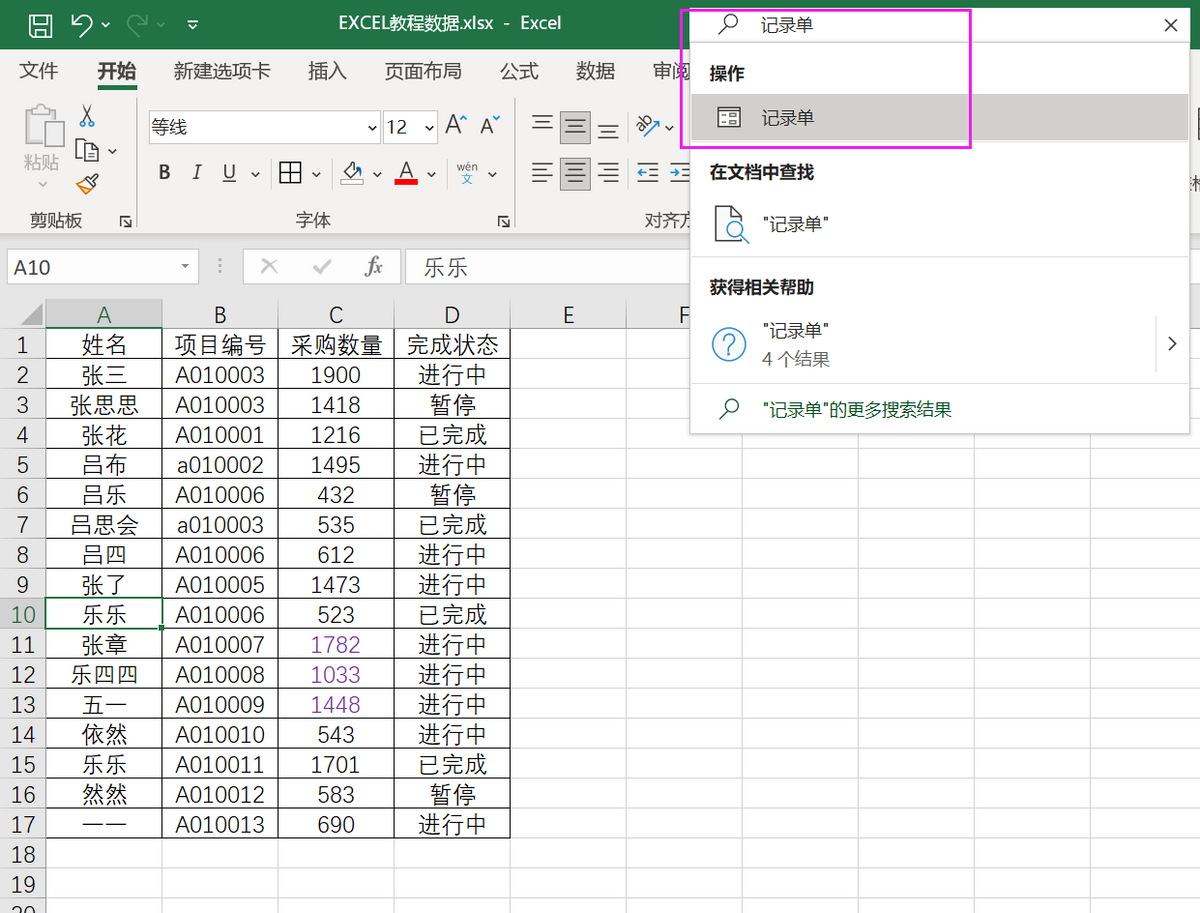Cut the selected cell contents
Image resolution: width=1200 pixels, height=913 pixels.
coord(87,117)
